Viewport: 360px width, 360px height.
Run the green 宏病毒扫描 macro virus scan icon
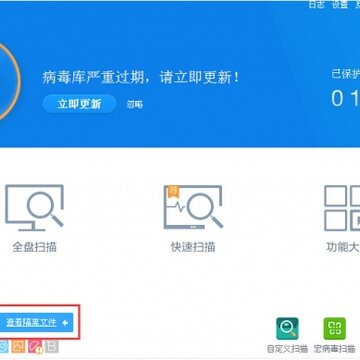click(335, 329)
